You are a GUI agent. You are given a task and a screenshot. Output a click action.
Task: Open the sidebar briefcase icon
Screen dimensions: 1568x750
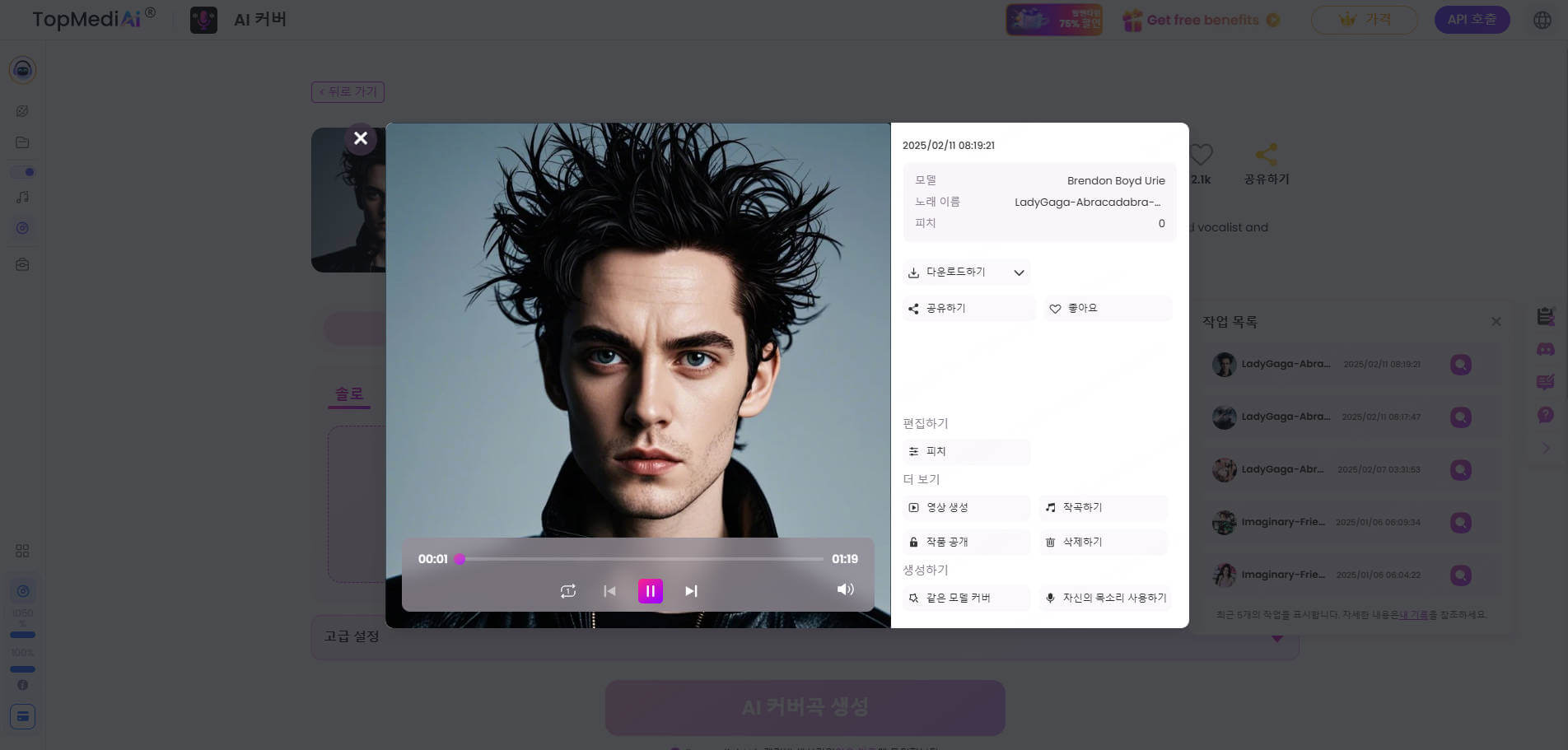22,265
